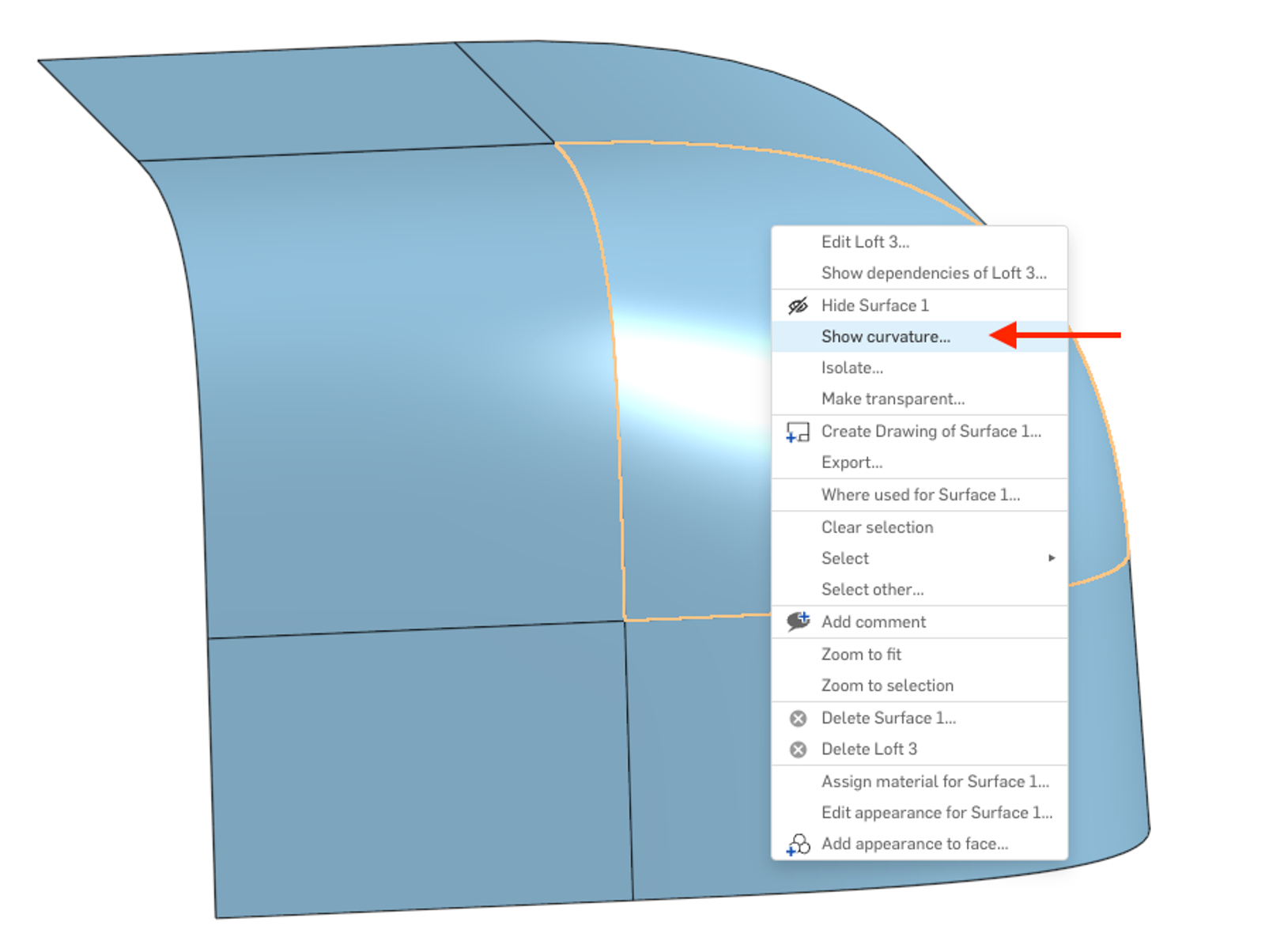
Task: Click Zoom to selection
Action: 887,686
